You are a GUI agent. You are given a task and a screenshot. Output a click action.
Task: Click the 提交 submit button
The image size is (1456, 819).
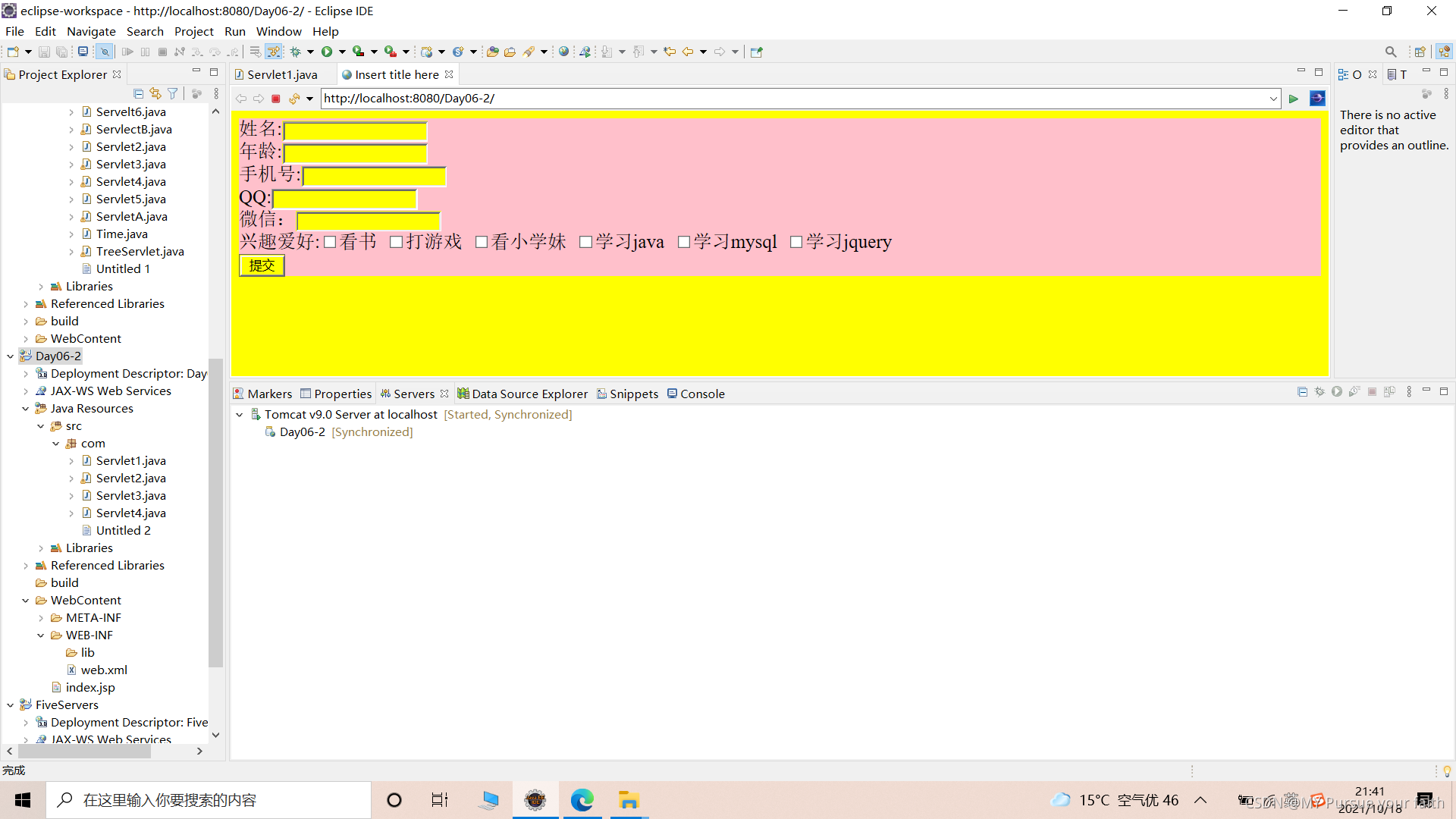click(x=262, y=265)
